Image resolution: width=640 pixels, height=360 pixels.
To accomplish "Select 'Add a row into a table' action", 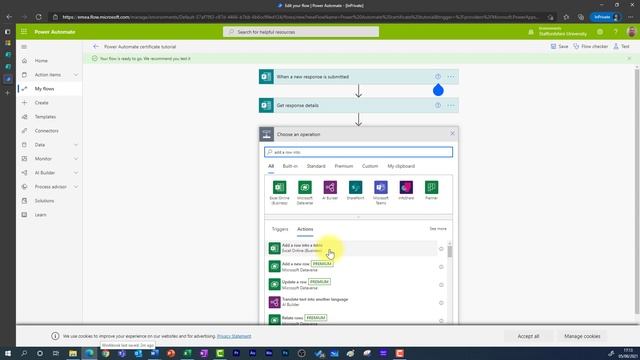I will tap(353, 248).
